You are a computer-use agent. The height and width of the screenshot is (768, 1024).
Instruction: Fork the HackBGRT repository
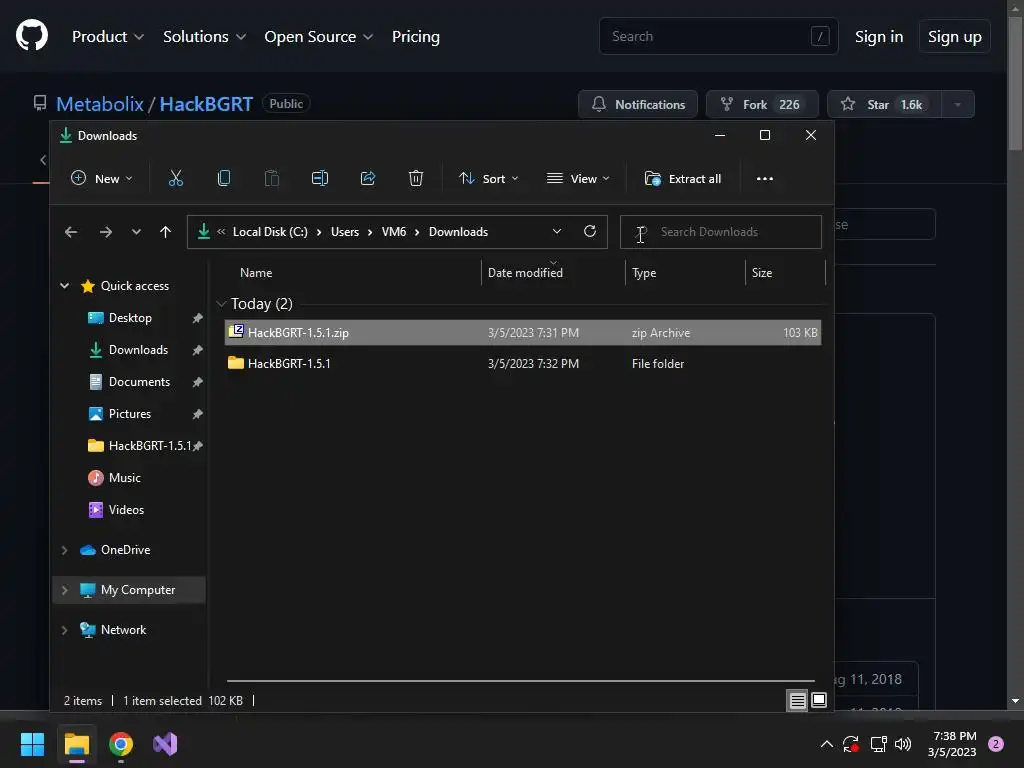pos(762,104)
